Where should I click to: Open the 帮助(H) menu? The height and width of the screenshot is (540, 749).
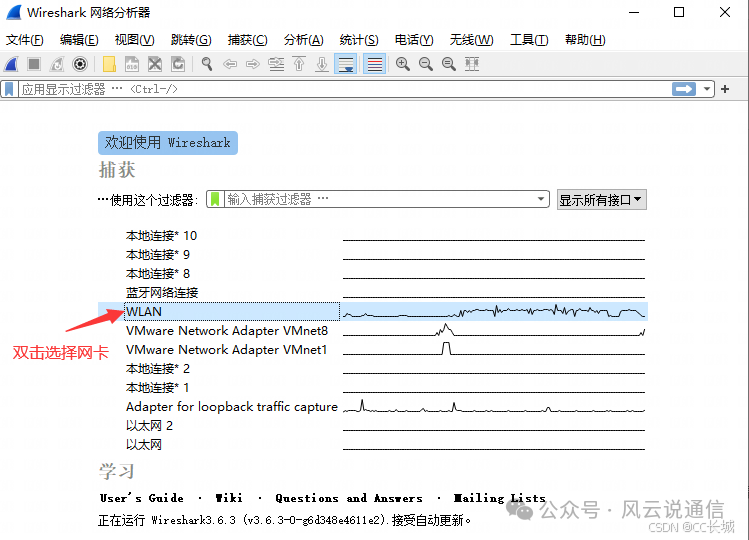[x=585, y=40]
